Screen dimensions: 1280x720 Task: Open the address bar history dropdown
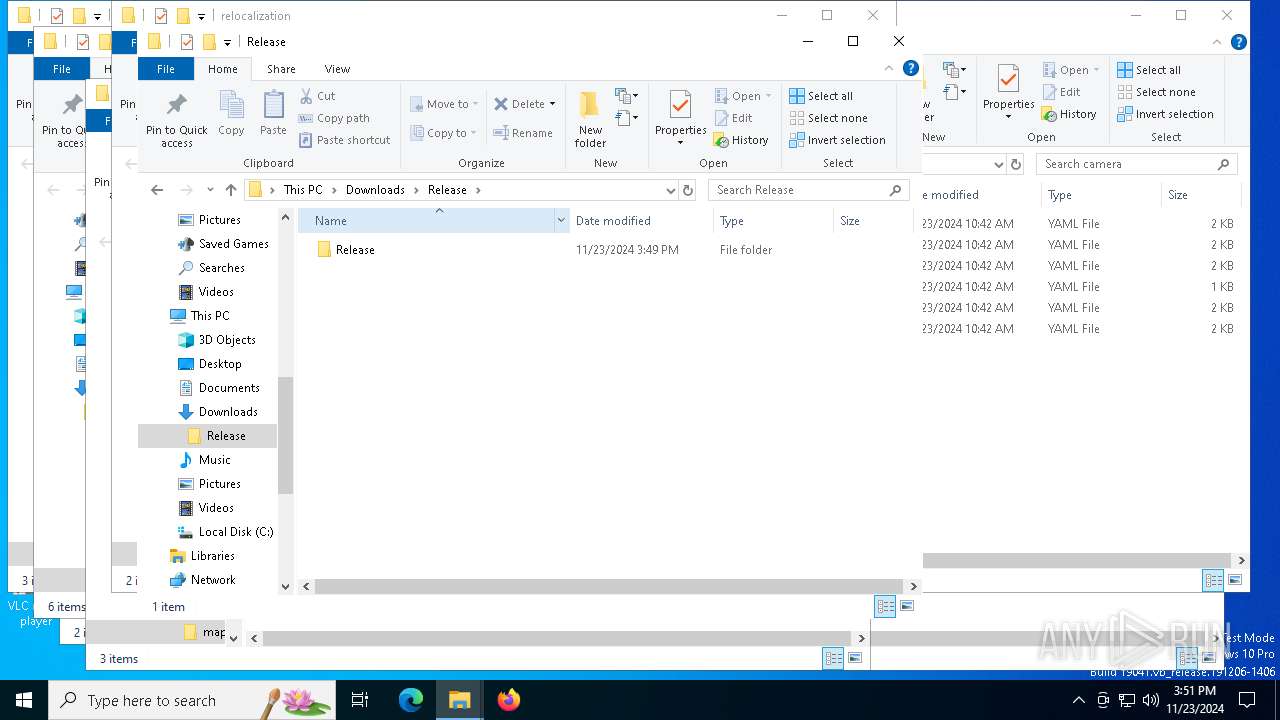[670, 190]
